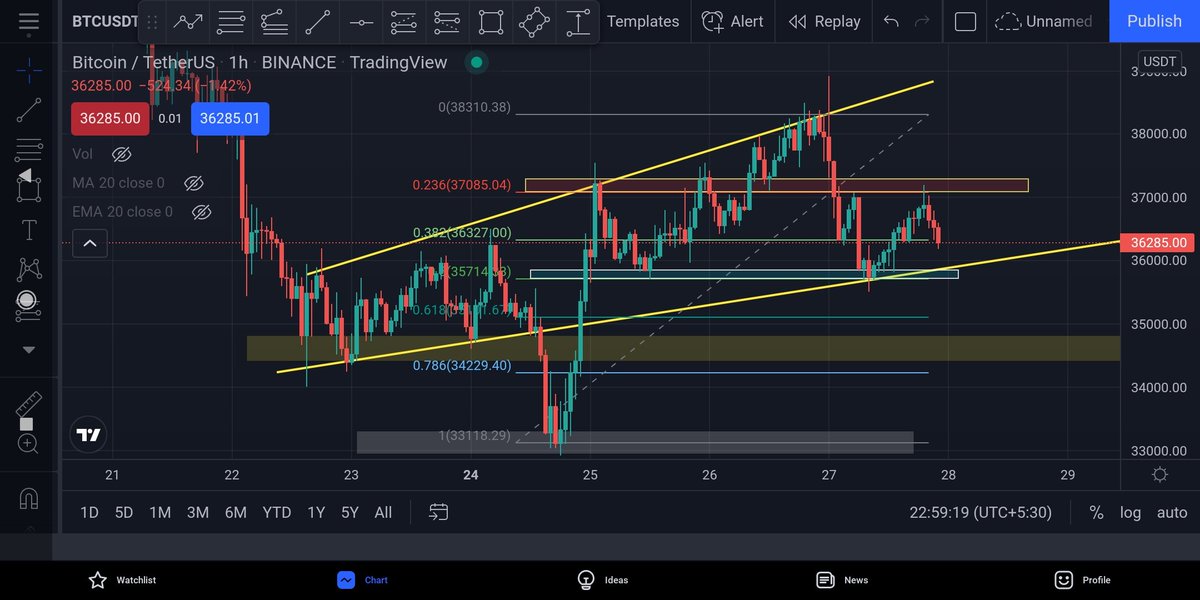Enter fullscreen chart mode
Image resolution: width=1200 pixels, height=600 pixels.
point(965,21)
